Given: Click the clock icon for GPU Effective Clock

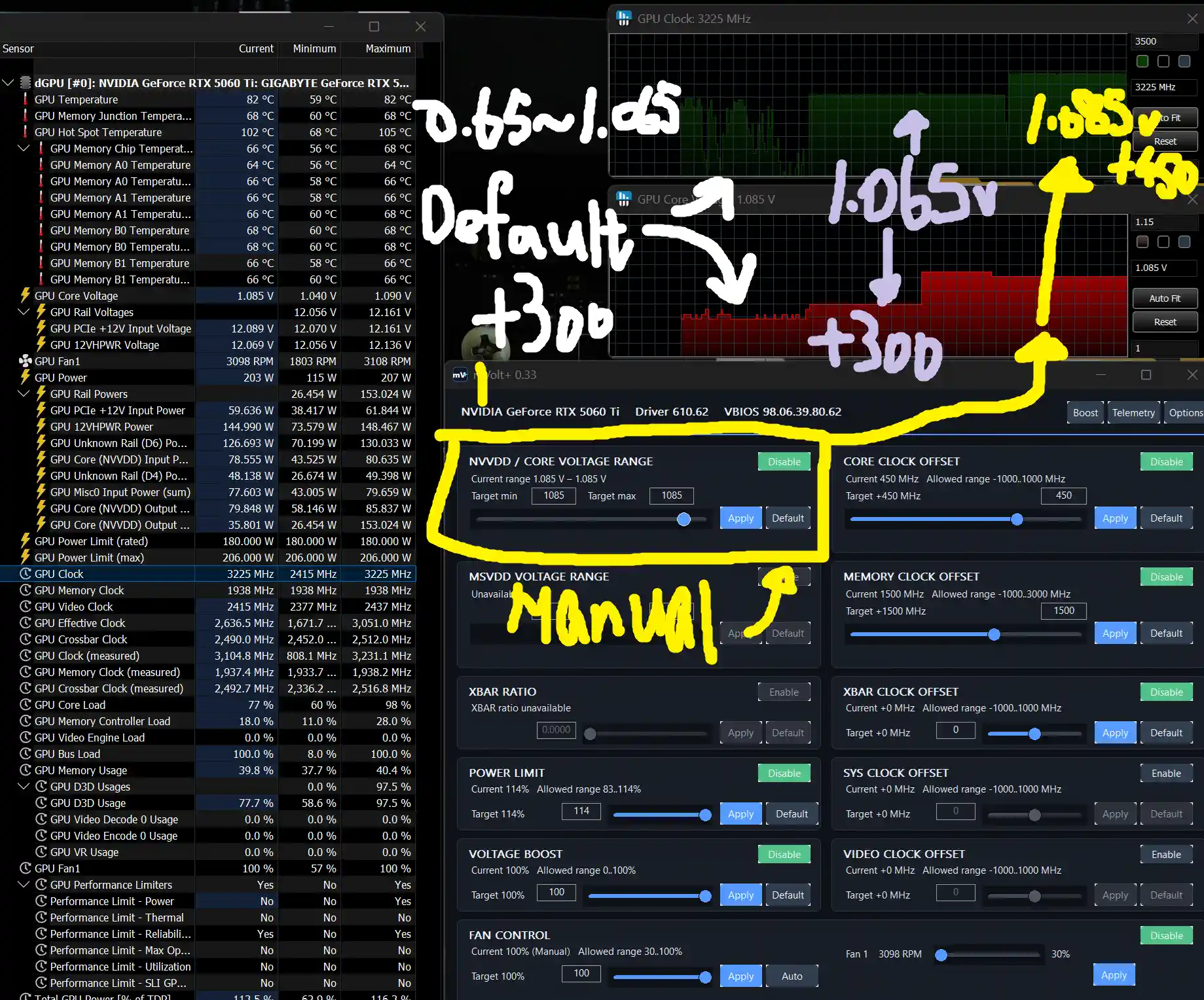Looking at the screenshot, I should (x=26, y=623).
